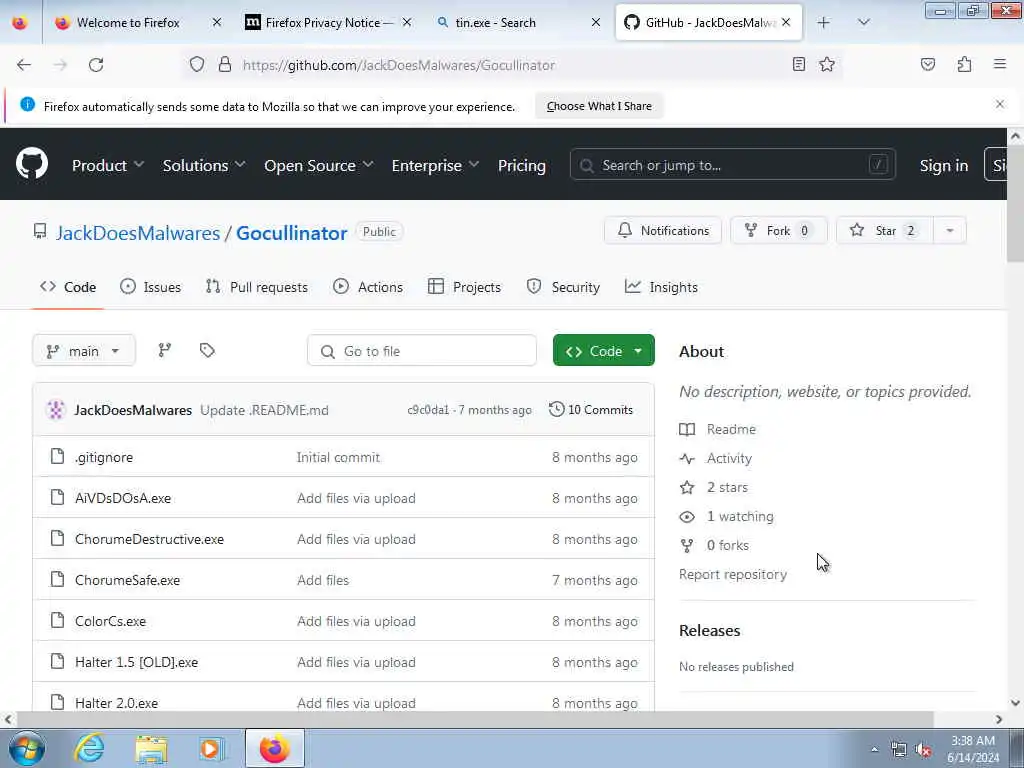Open ChorumeDestructive.exe file
Image resolution: width=1024 pixels, height=768 pixels.
149,539
